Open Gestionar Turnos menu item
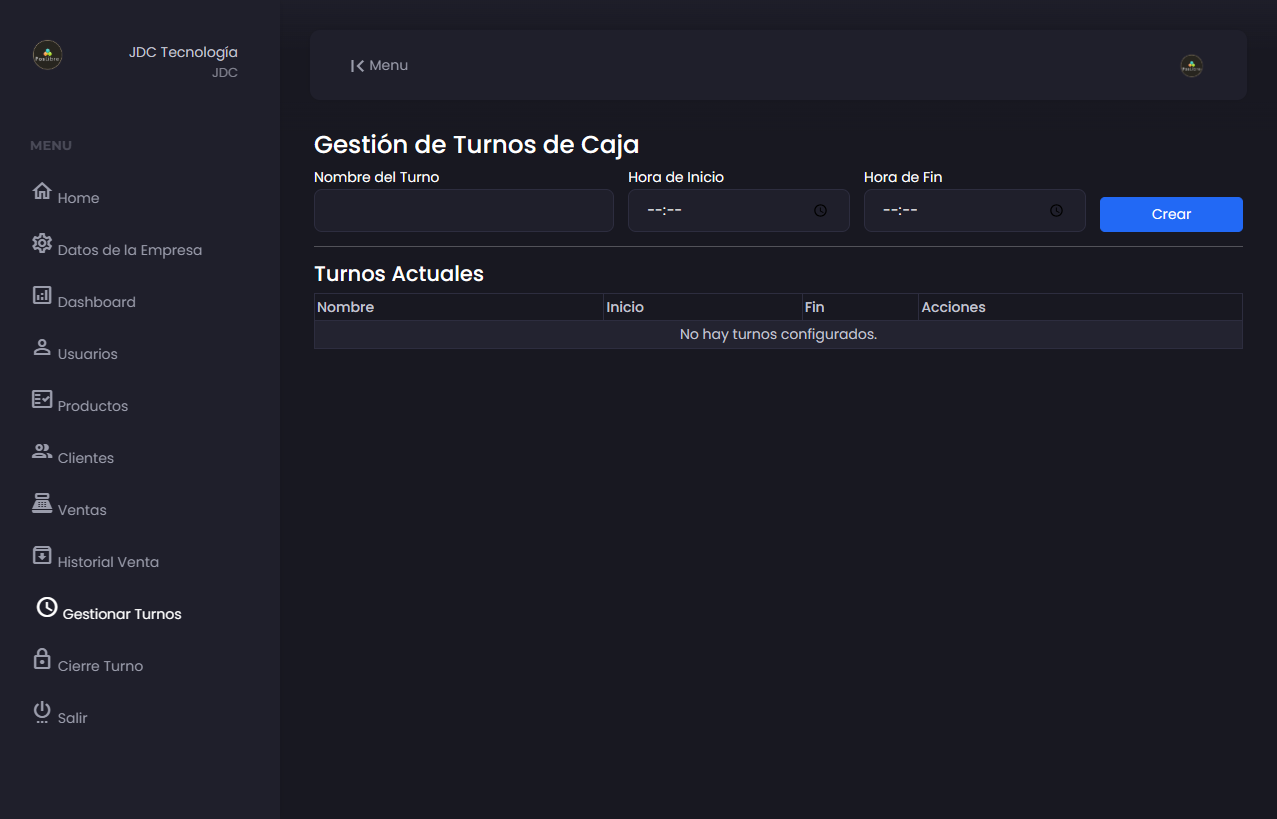Screen dimensions: 1277x819 point(121,614)
